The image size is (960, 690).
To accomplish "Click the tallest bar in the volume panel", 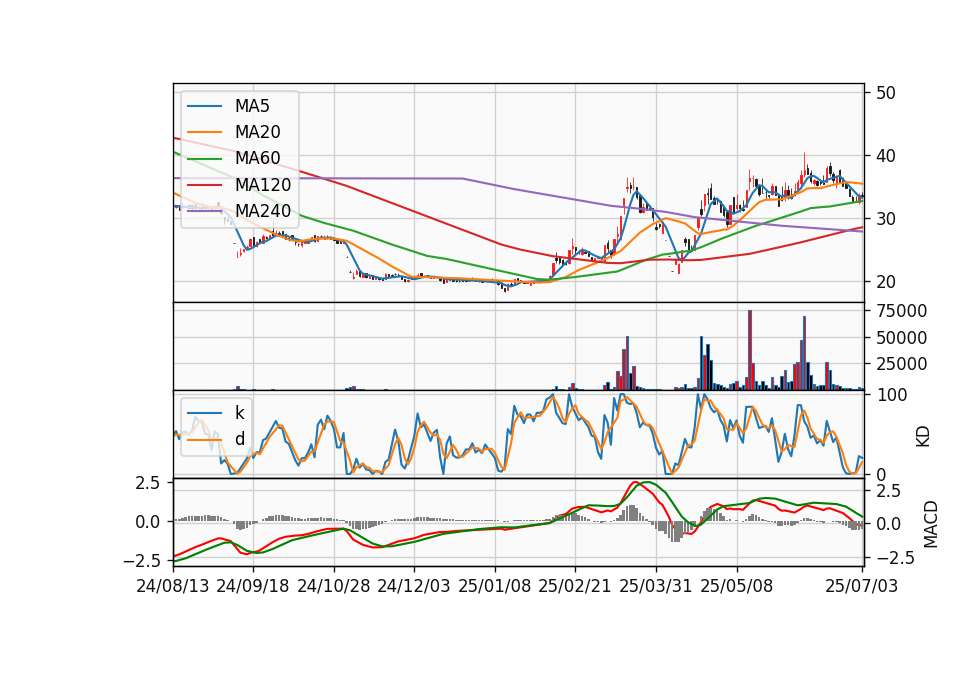I will click(750, 350).
